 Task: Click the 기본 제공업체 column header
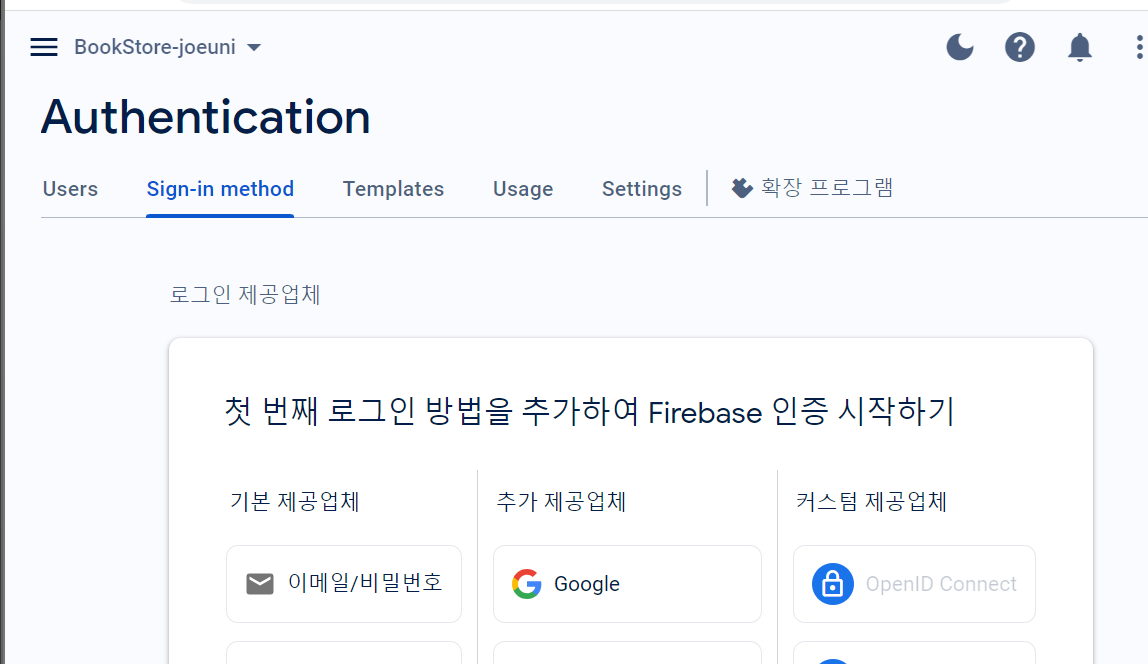tap(294, 502)
